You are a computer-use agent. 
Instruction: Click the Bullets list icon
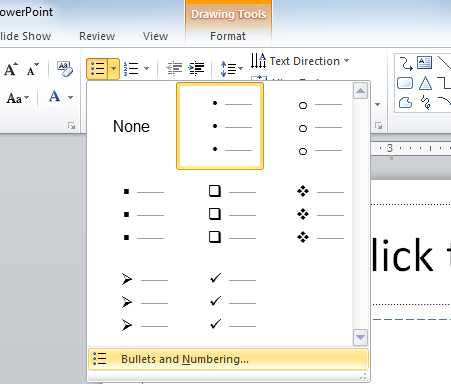(97, 69)
